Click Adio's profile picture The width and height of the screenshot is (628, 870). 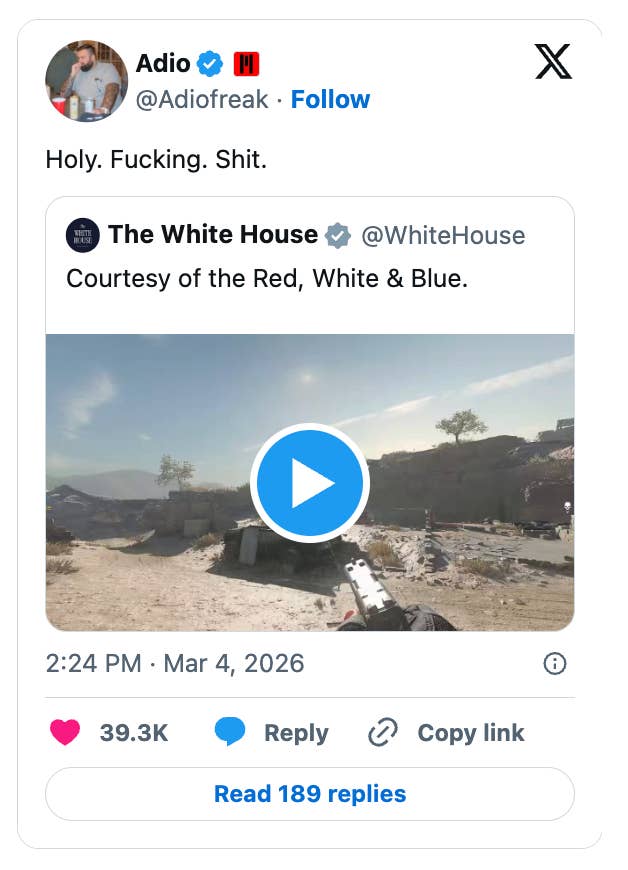[x=85, y=81]
